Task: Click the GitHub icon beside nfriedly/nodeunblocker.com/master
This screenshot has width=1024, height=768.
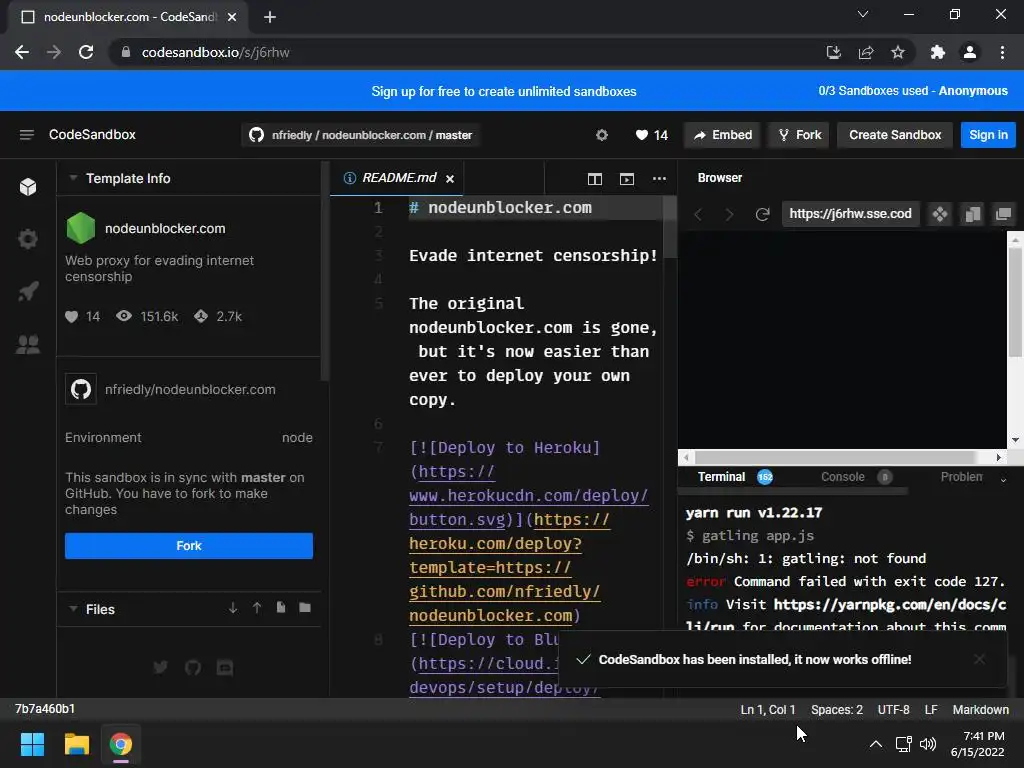Action: [x=256, y=135]
